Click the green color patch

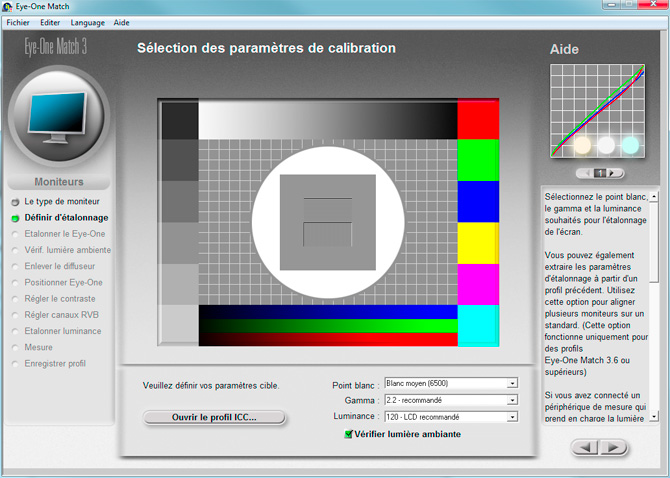[478, 160]
